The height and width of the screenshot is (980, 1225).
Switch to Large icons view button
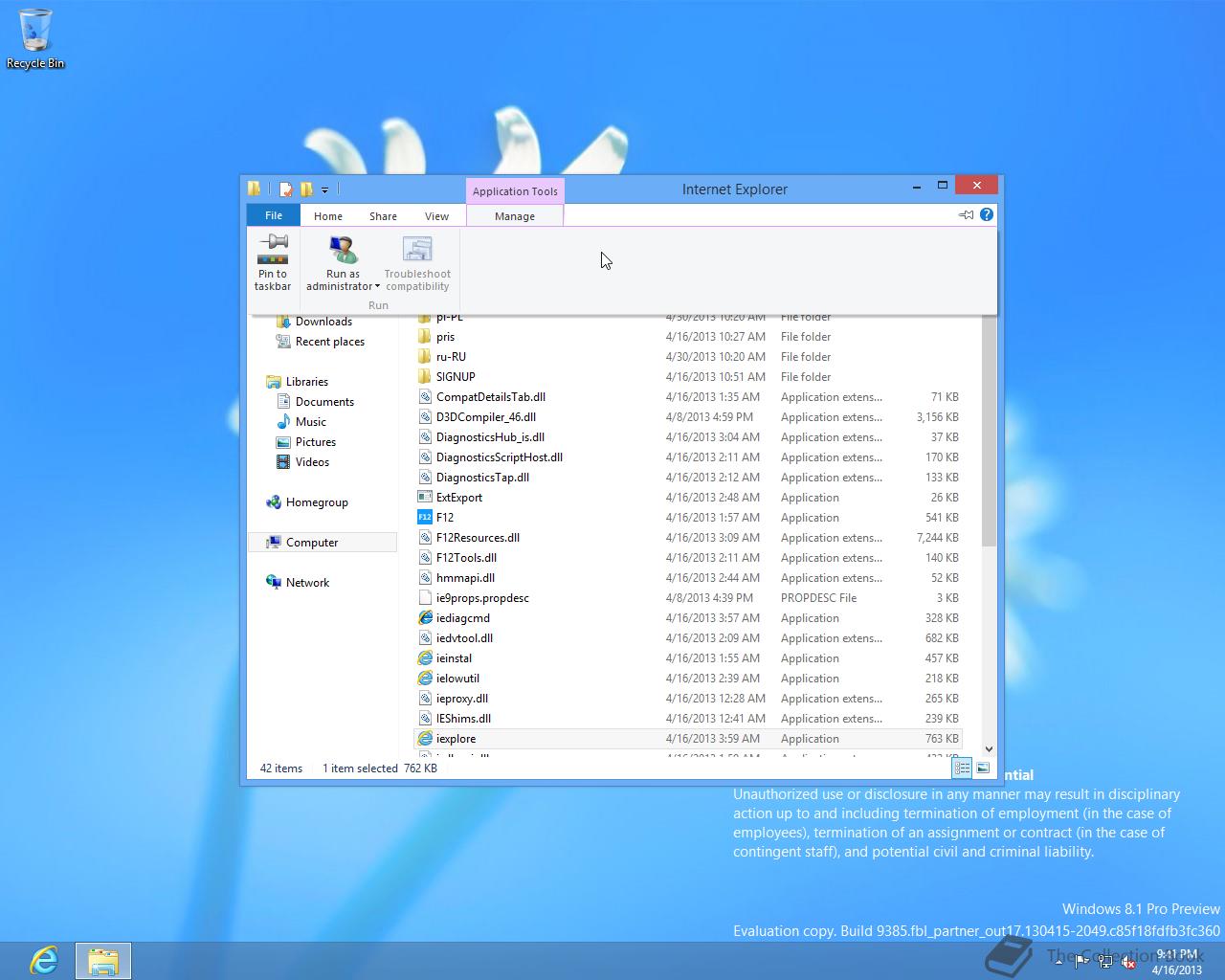click(x=983, y=768)
